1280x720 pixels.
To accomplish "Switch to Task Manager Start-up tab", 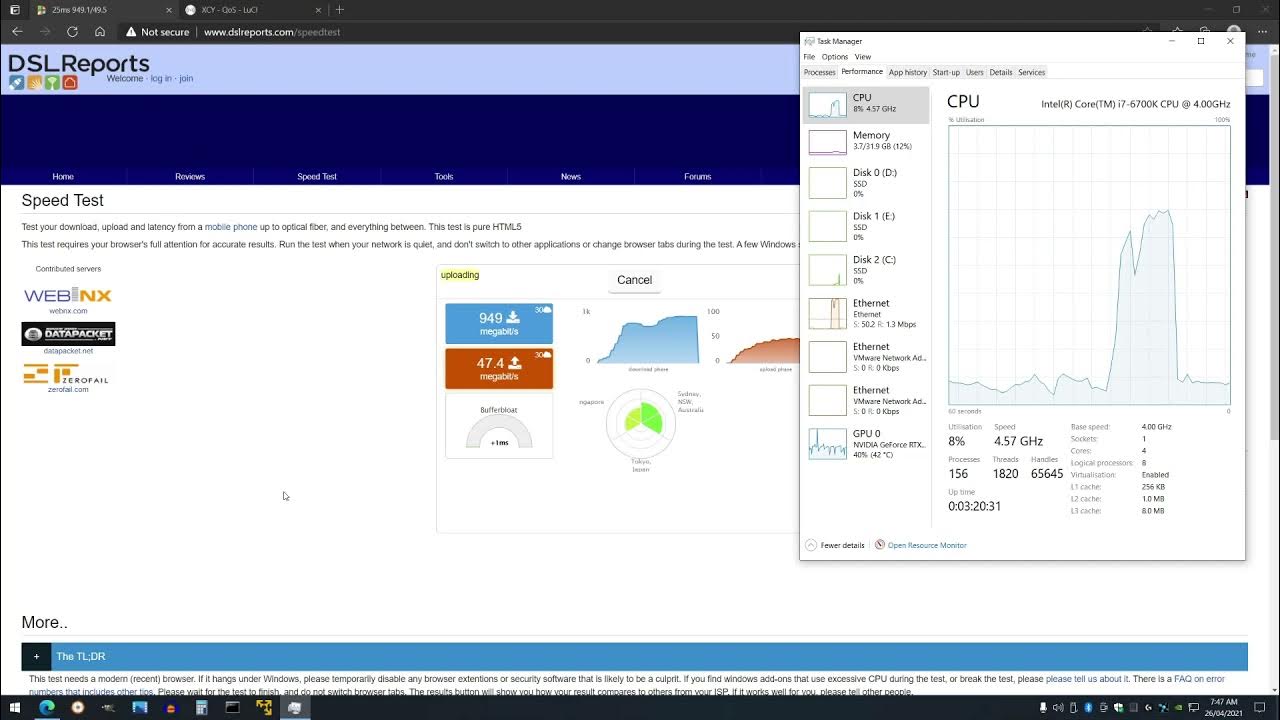I will pos(946,72).
